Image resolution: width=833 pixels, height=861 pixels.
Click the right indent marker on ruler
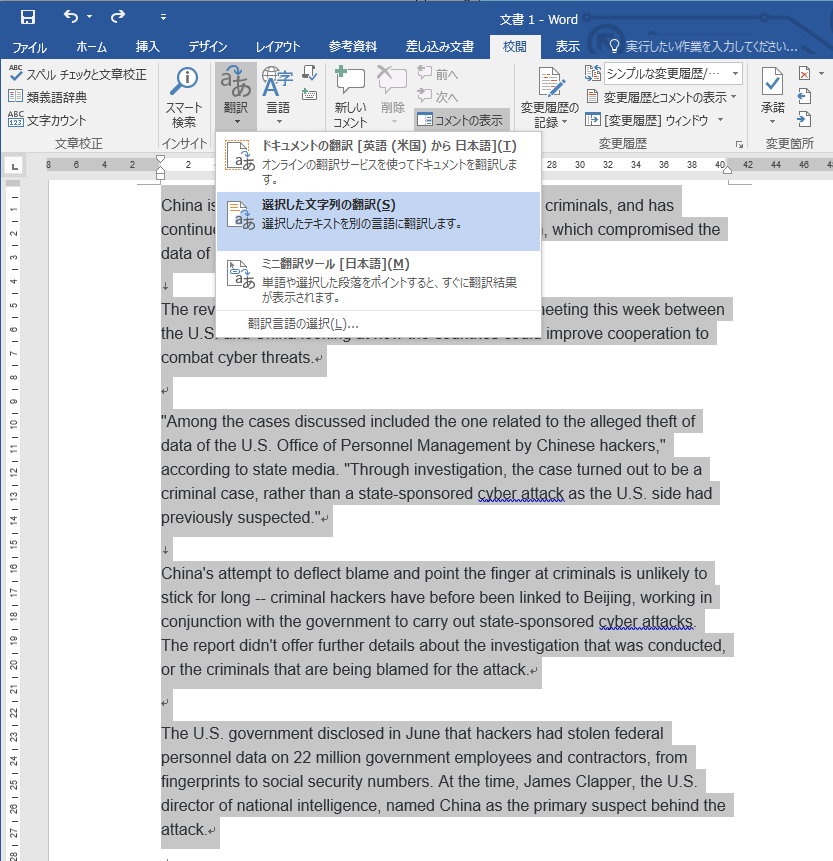pyautogui.click(x=728, y=170)
